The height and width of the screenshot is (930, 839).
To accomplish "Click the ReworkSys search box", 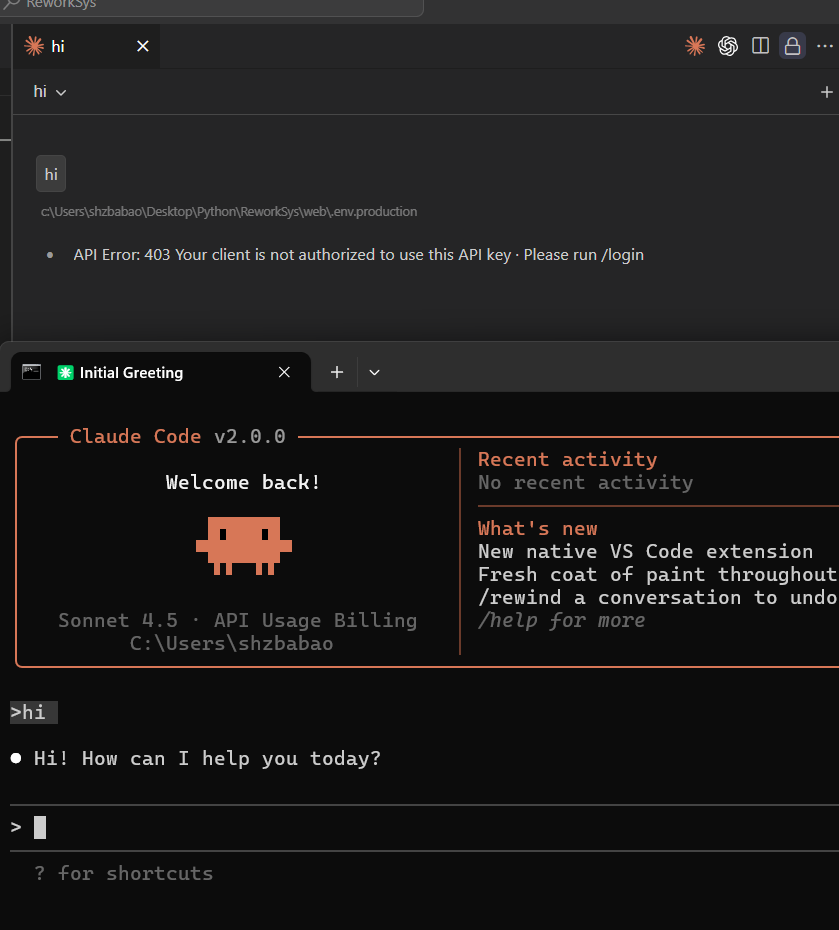I will pyautogui.click(x=211, y=6).
